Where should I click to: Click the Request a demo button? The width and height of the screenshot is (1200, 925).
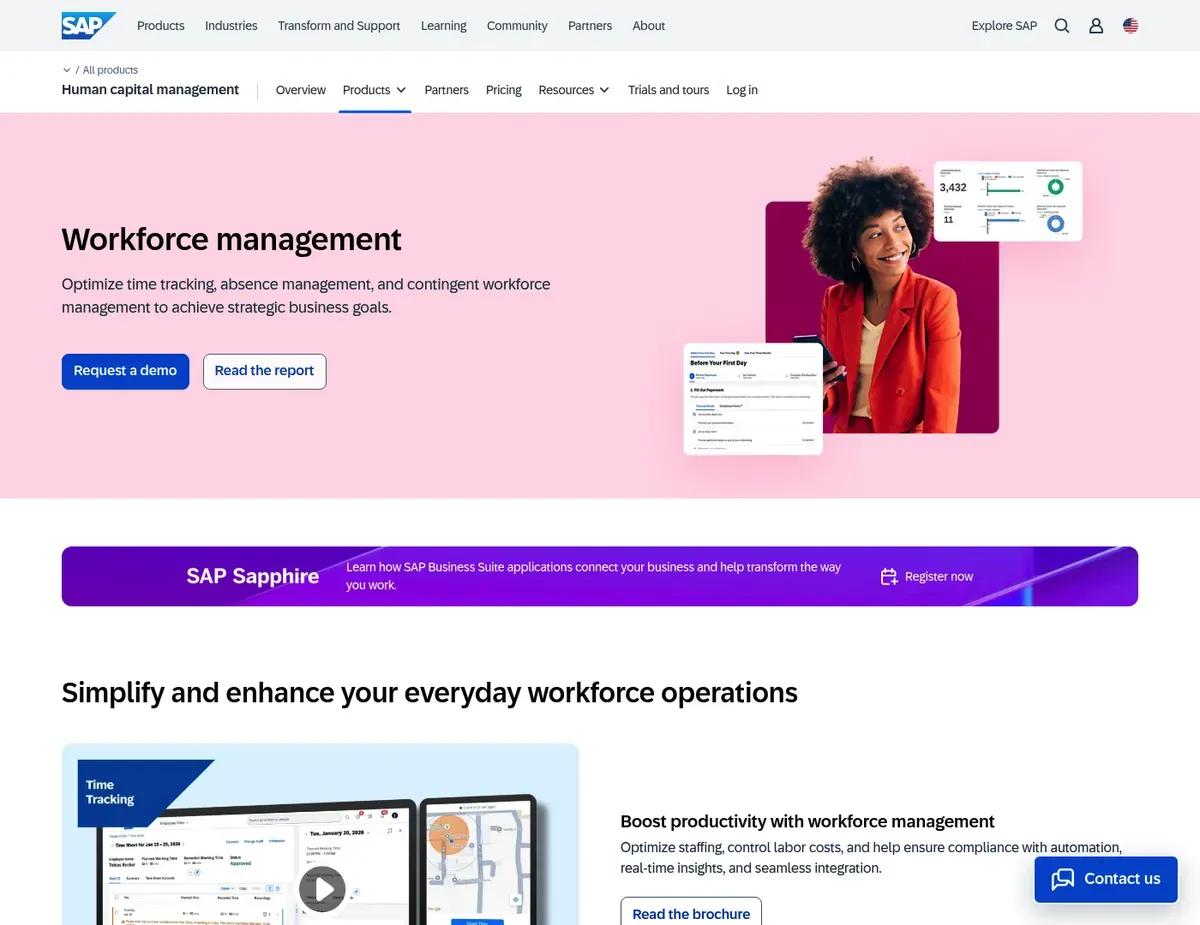[x=125, y=371]
